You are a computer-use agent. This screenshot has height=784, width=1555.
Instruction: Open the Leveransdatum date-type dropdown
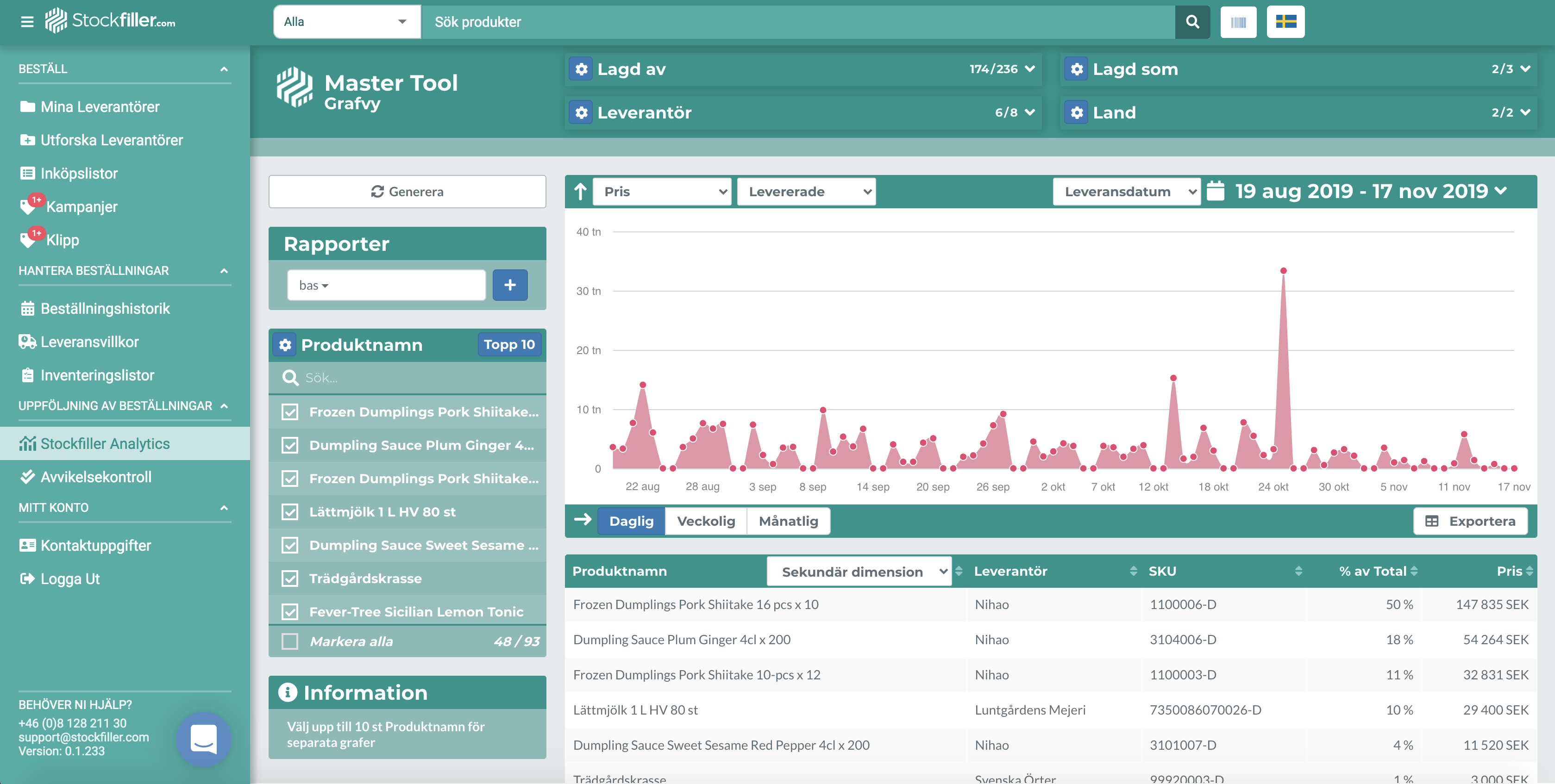(1126, 192)
